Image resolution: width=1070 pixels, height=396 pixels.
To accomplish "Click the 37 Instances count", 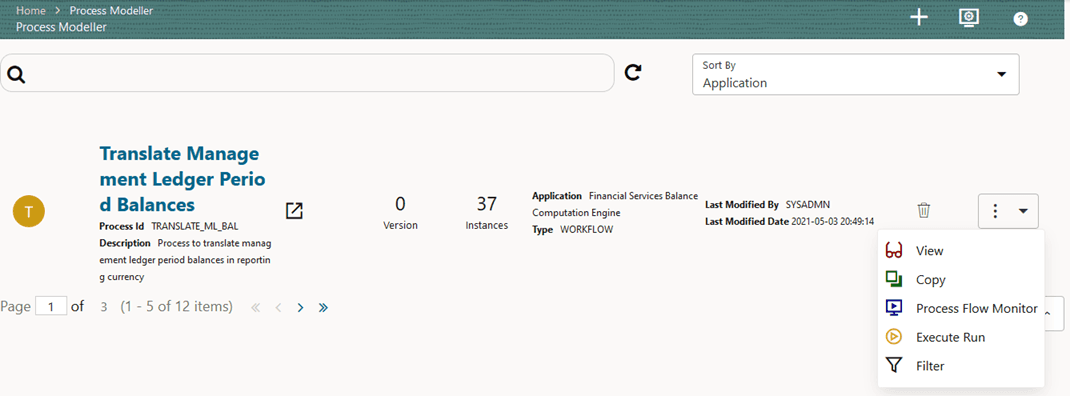I will [486, 203].
